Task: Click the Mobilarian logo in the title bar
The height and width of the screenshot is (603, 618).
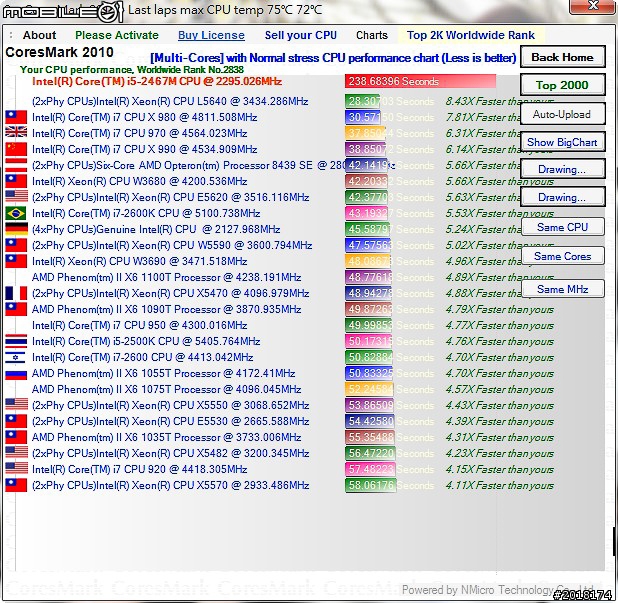Action: (x=63, y=11)
